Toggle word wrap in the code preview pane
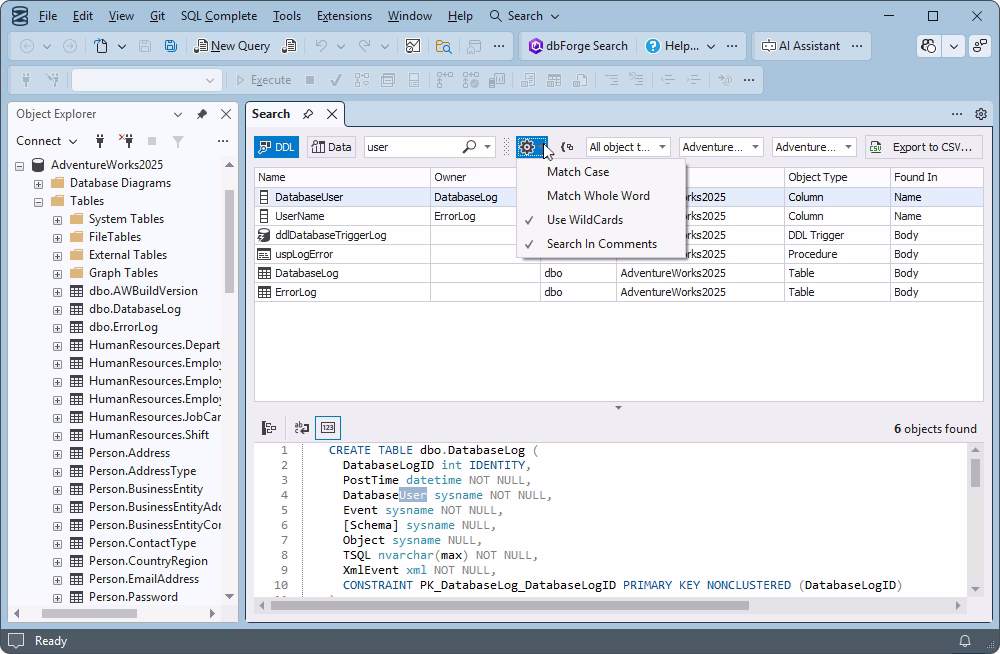 [x=300, y=428]
